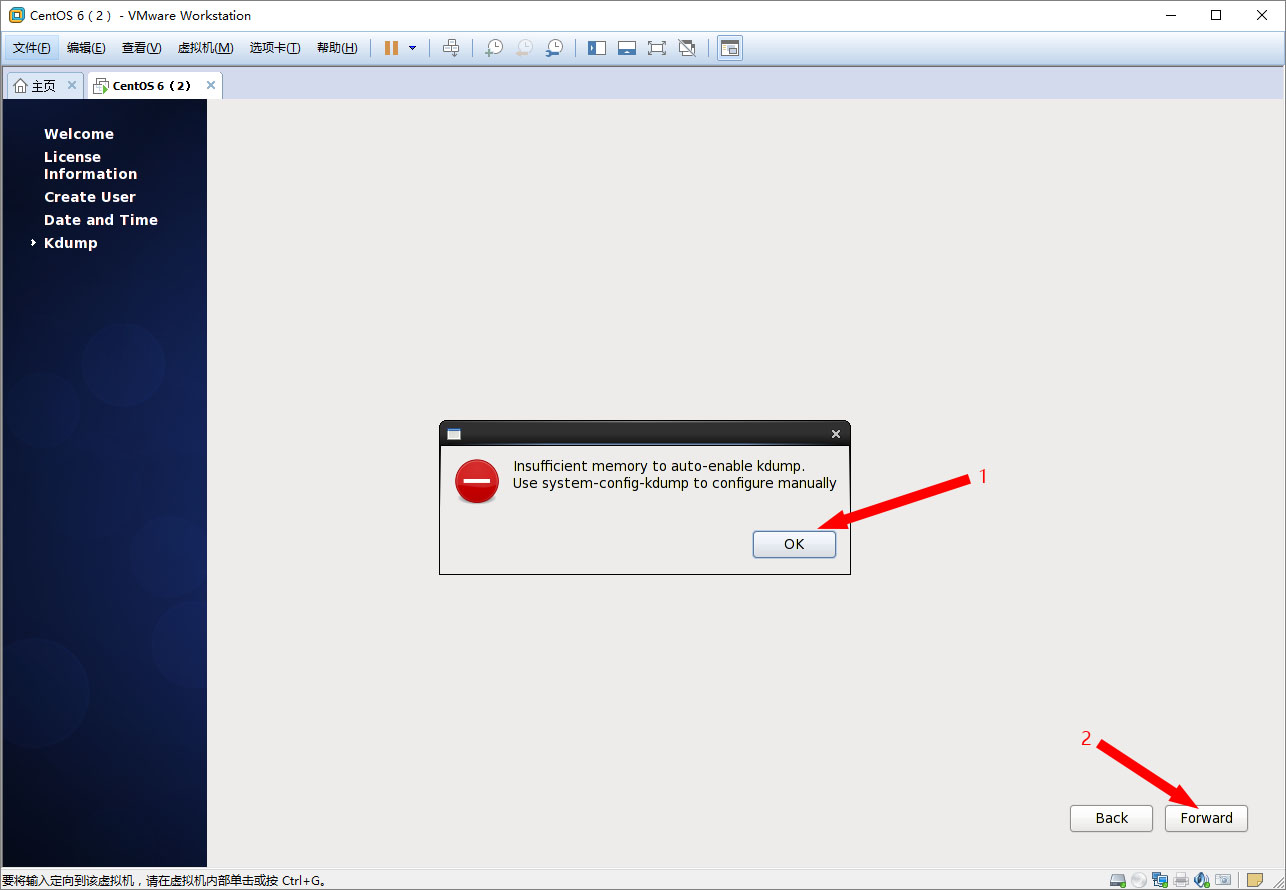This screenshot has height=890, width=1286.
Task: Toggle the library sidebar view
Action: point(597,48)
